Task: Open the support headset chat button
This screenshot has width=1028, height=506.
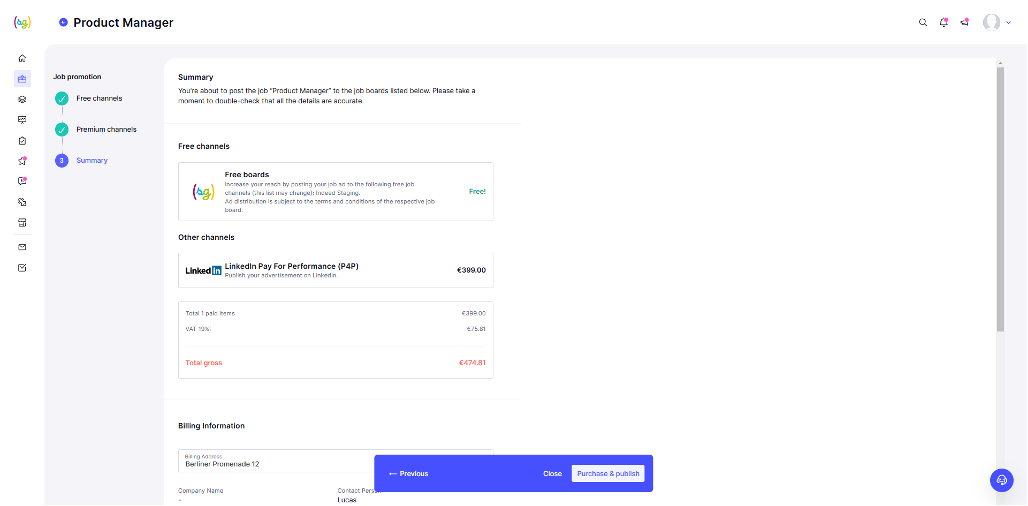Action: click(1002, 480)
